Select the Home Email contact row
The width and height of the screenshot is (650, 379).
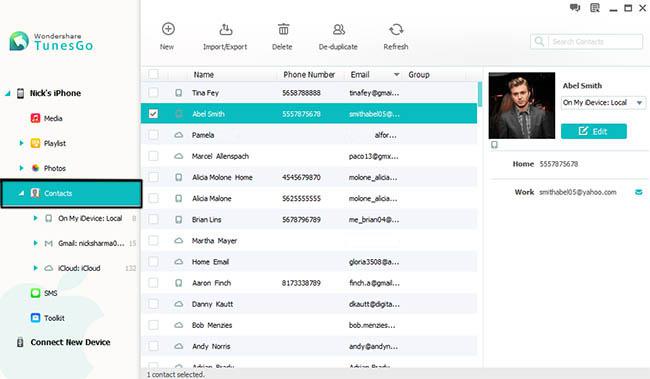(309, 262)
